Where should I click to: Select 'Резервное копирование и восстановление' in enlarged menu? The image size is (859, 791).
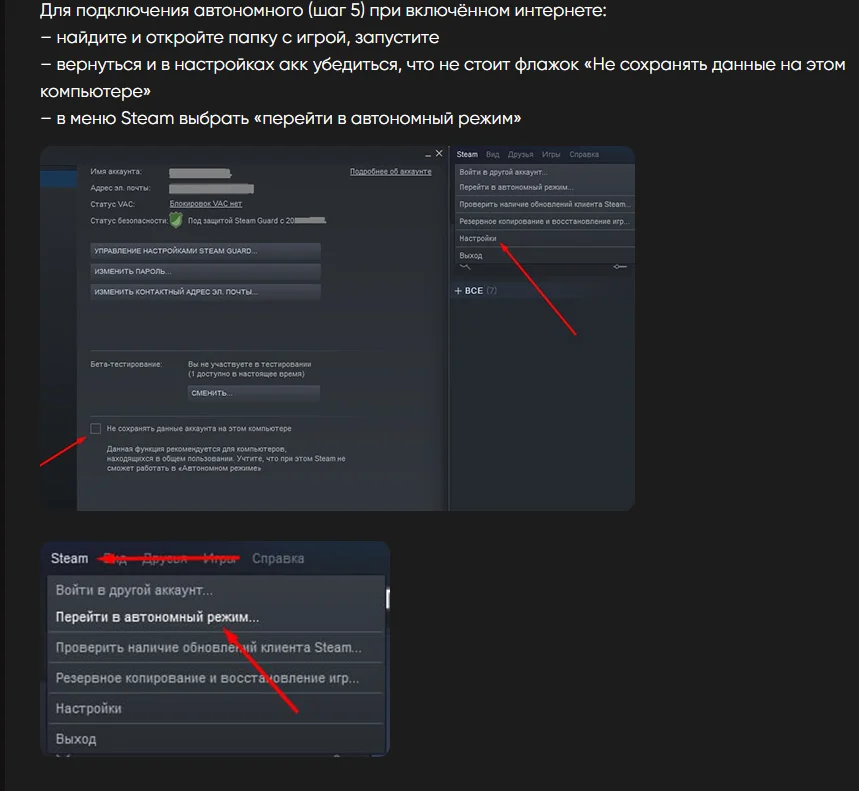(216, 678)
